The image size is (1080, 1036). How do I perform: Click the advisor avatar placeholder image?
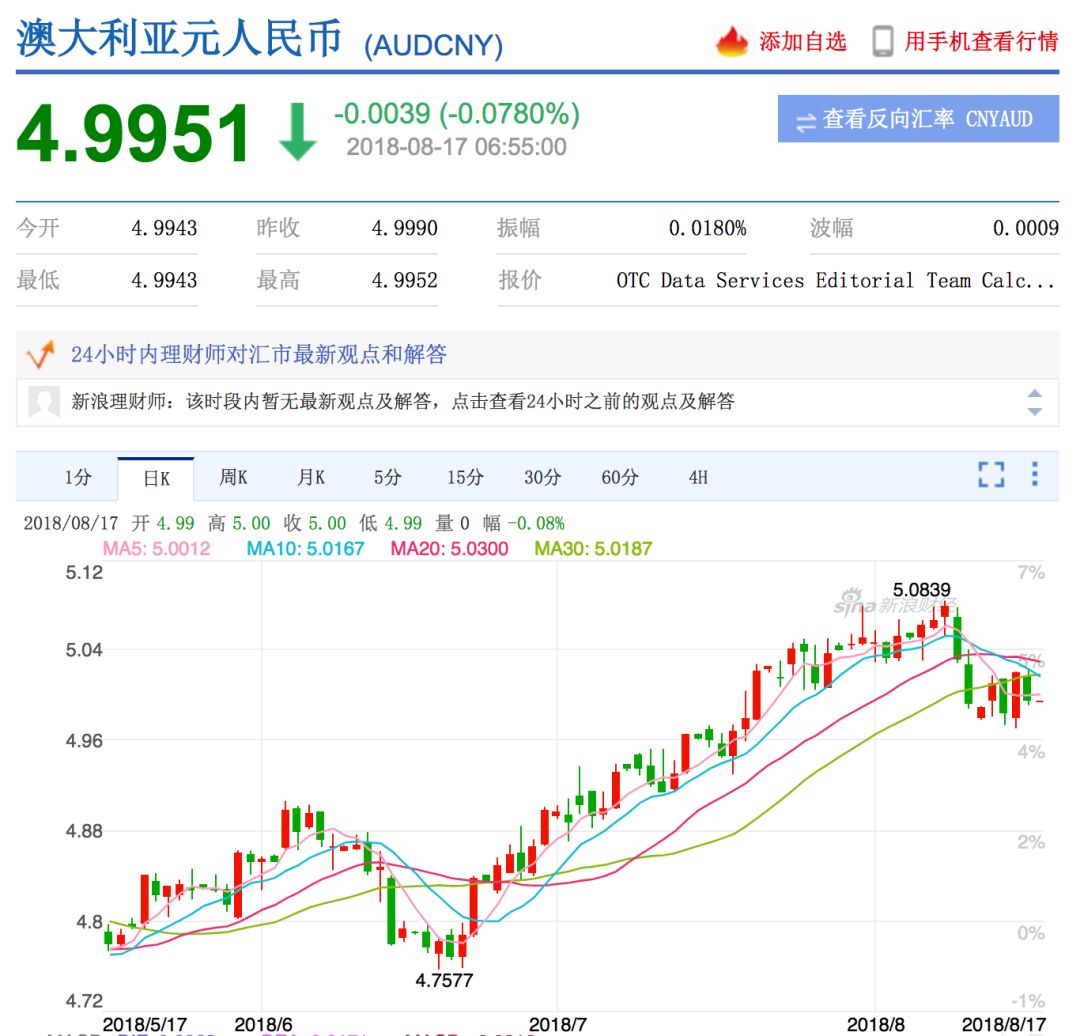pyautogui.click(x=44, y=402)
